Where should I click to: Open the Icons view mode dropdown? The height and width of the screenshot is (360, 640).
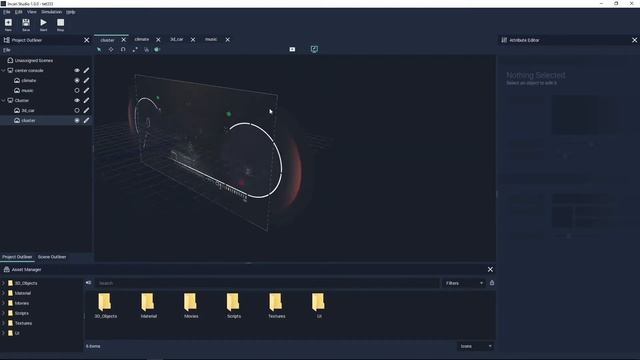(x=476, y=346)
